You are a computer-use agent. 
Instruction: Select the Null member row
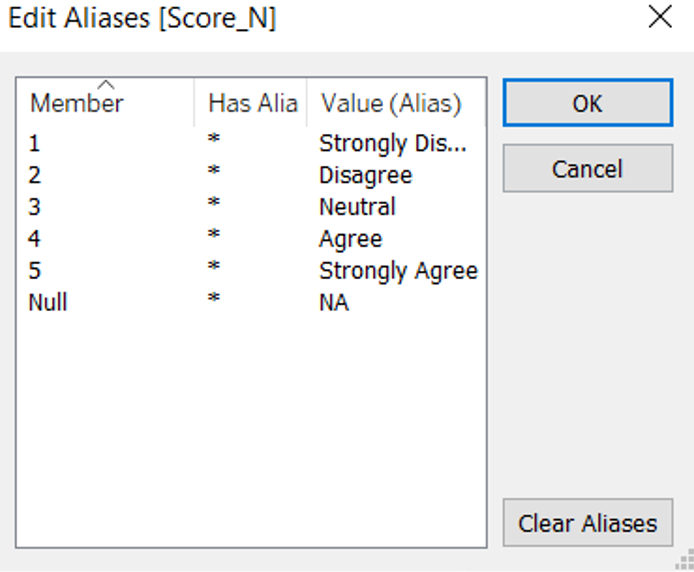(48, 303)
